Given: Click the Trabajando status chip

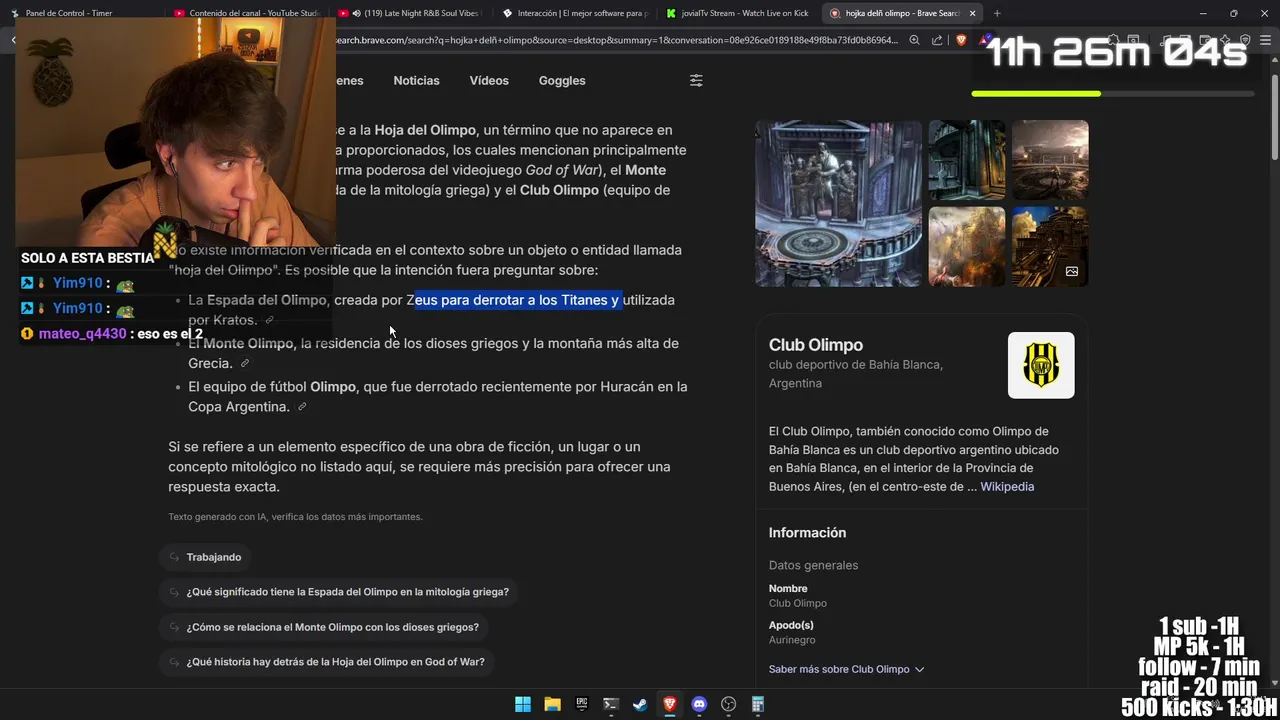Looking at the screenshot, I should click(x=205, y=557).
